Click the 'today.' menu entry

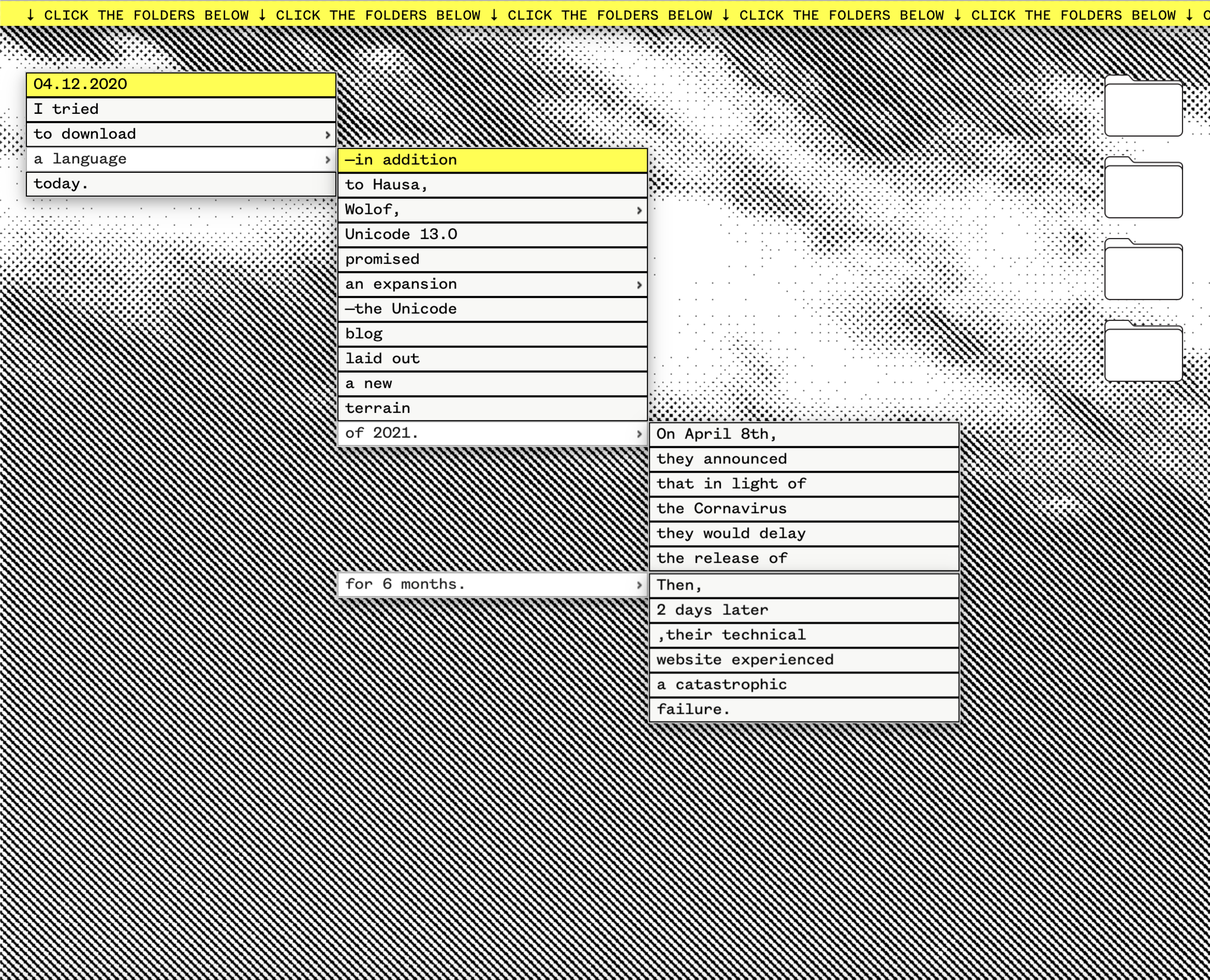point(181,184)
